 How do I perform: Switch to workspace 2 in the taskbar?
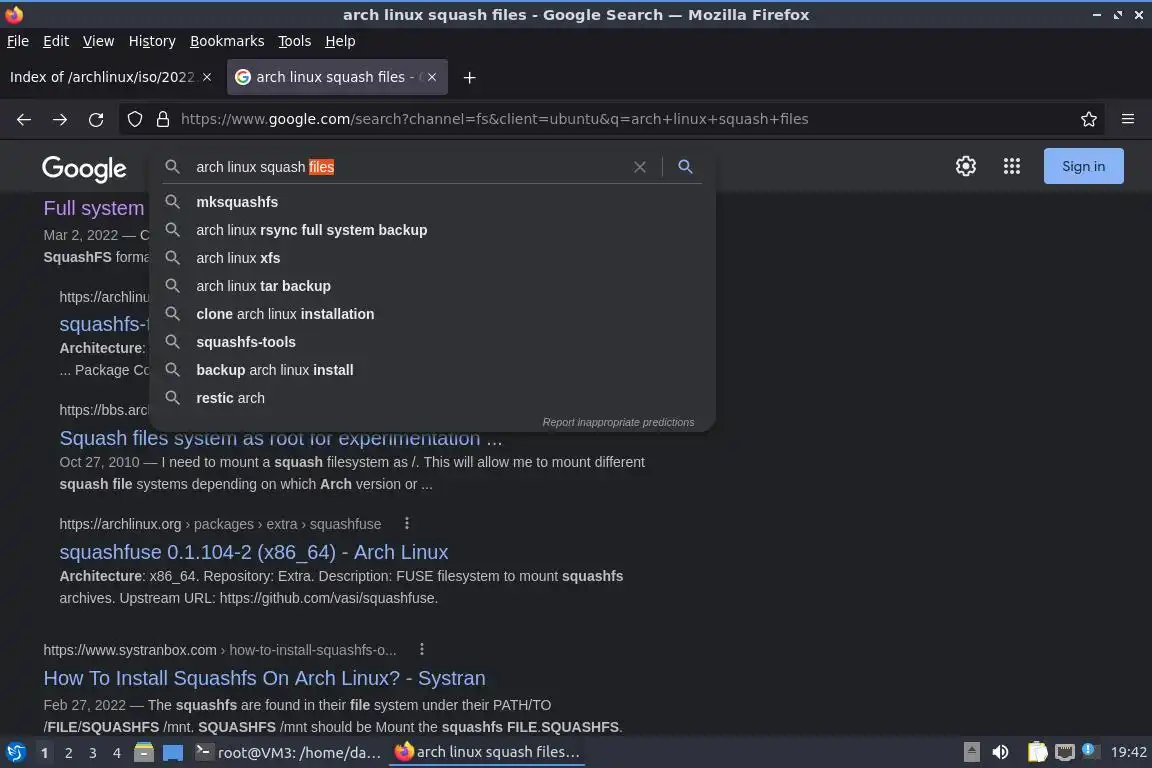tap(68, 753)
